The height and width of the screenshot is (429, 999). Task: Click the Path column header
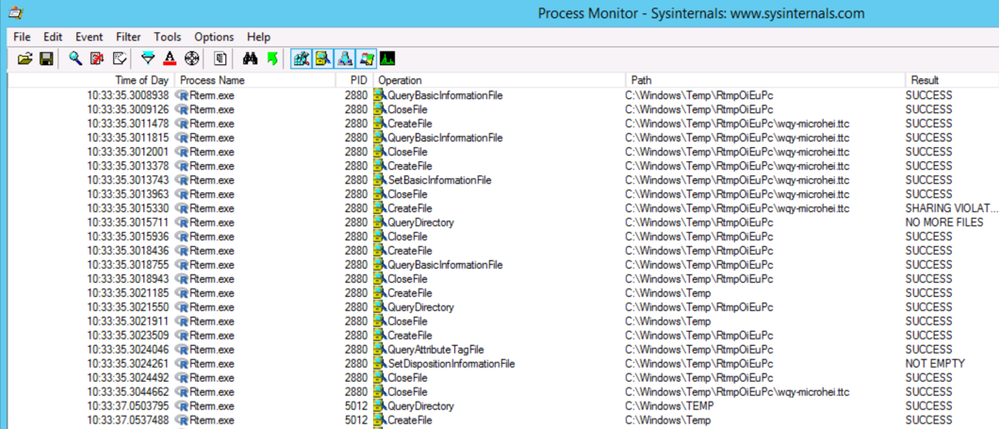pyautogui.click(x=765, y=80)
